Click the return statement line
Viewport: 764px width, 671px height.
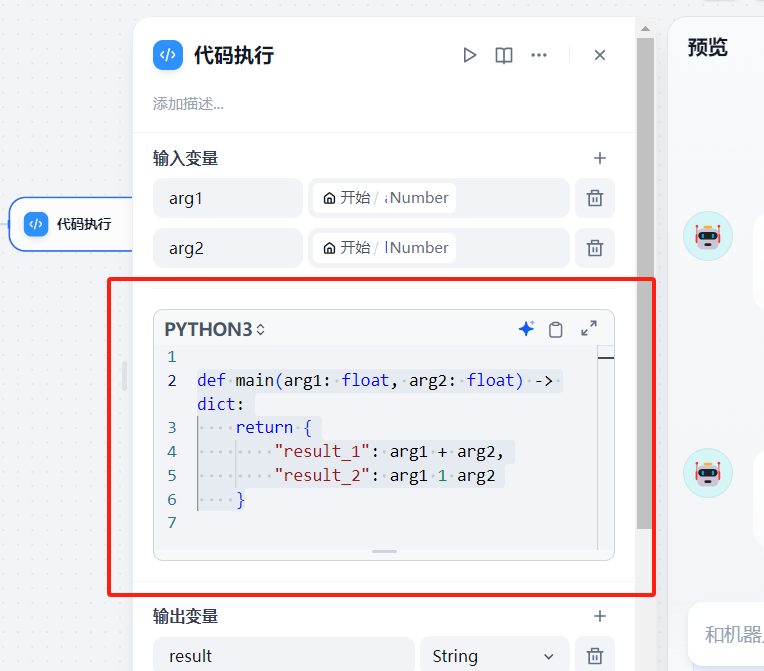coord(273,427)
